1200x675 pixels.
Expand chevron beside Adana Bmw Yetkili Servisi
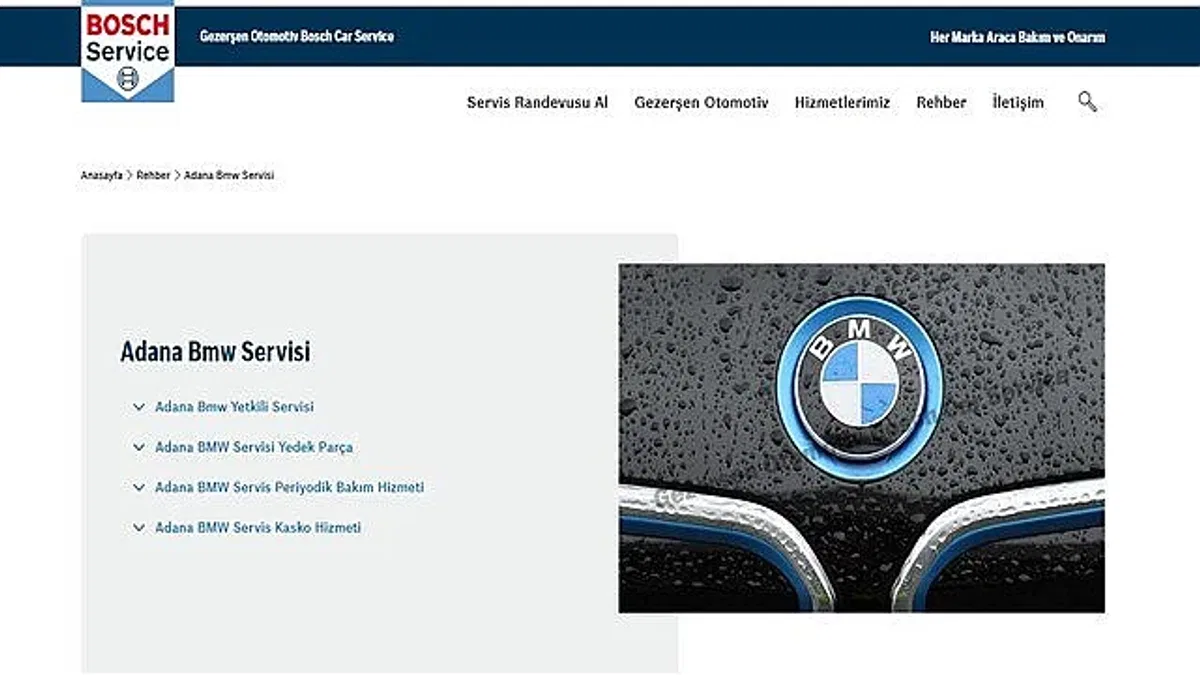pyautogui.click(x=139, y=407)
